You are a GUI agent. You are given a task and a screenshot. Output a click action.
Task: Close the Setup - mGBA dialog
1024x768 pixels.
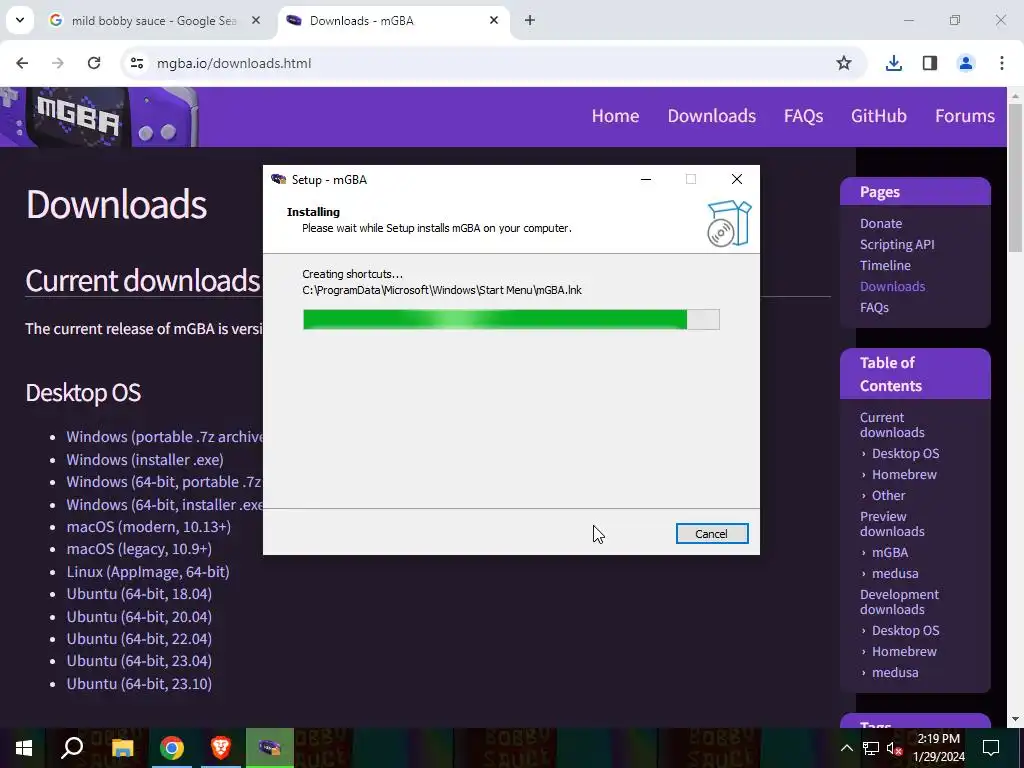[737, 179]
